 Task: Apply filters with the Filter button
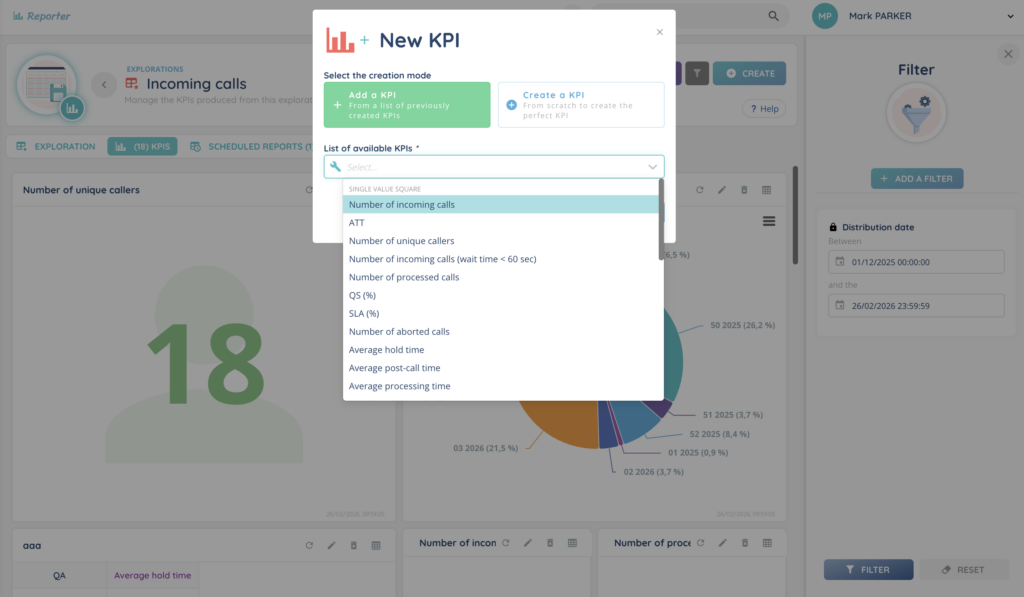pyautogui.click(x=868, y=569)
